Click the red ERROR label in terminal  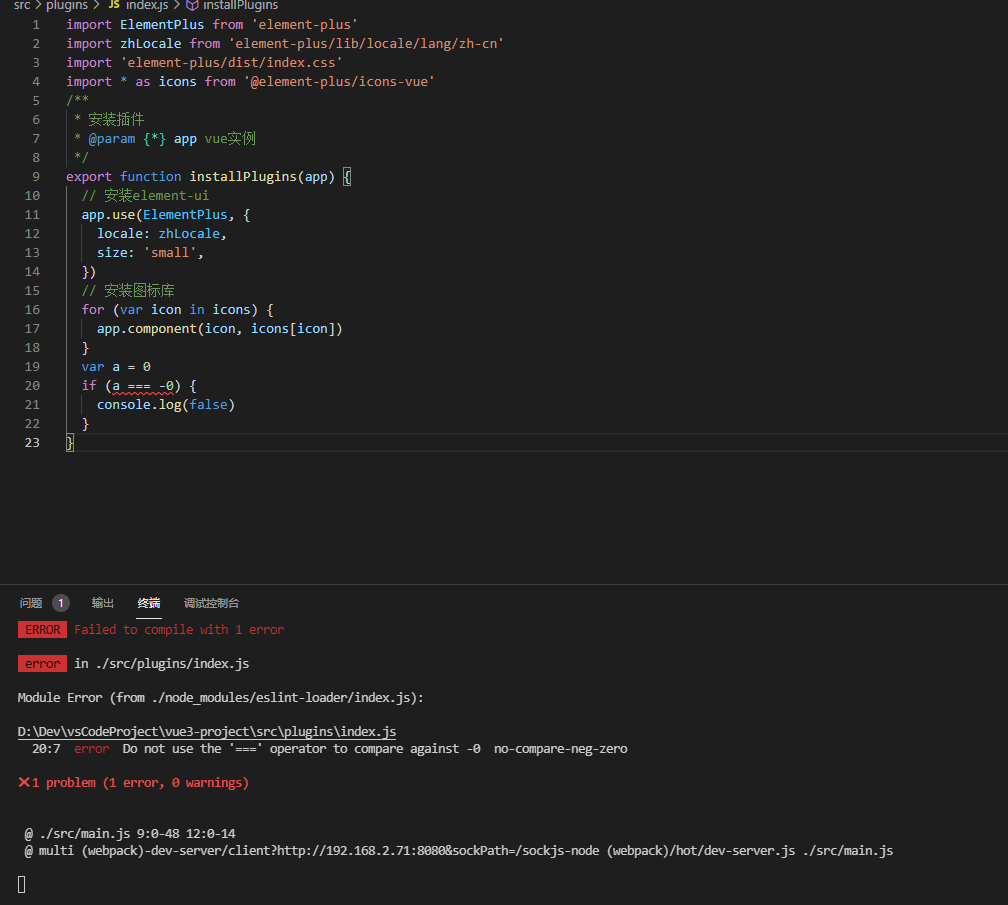pyautogui.click(x=42, y=630)
